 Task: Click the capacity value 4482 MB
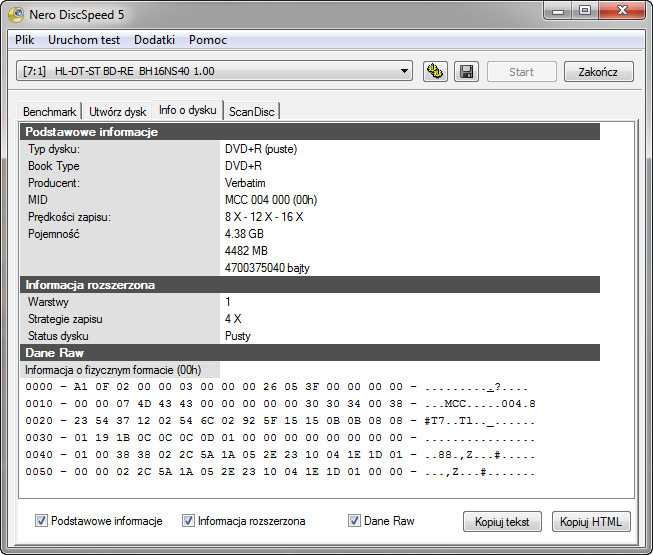coord(246,251)
